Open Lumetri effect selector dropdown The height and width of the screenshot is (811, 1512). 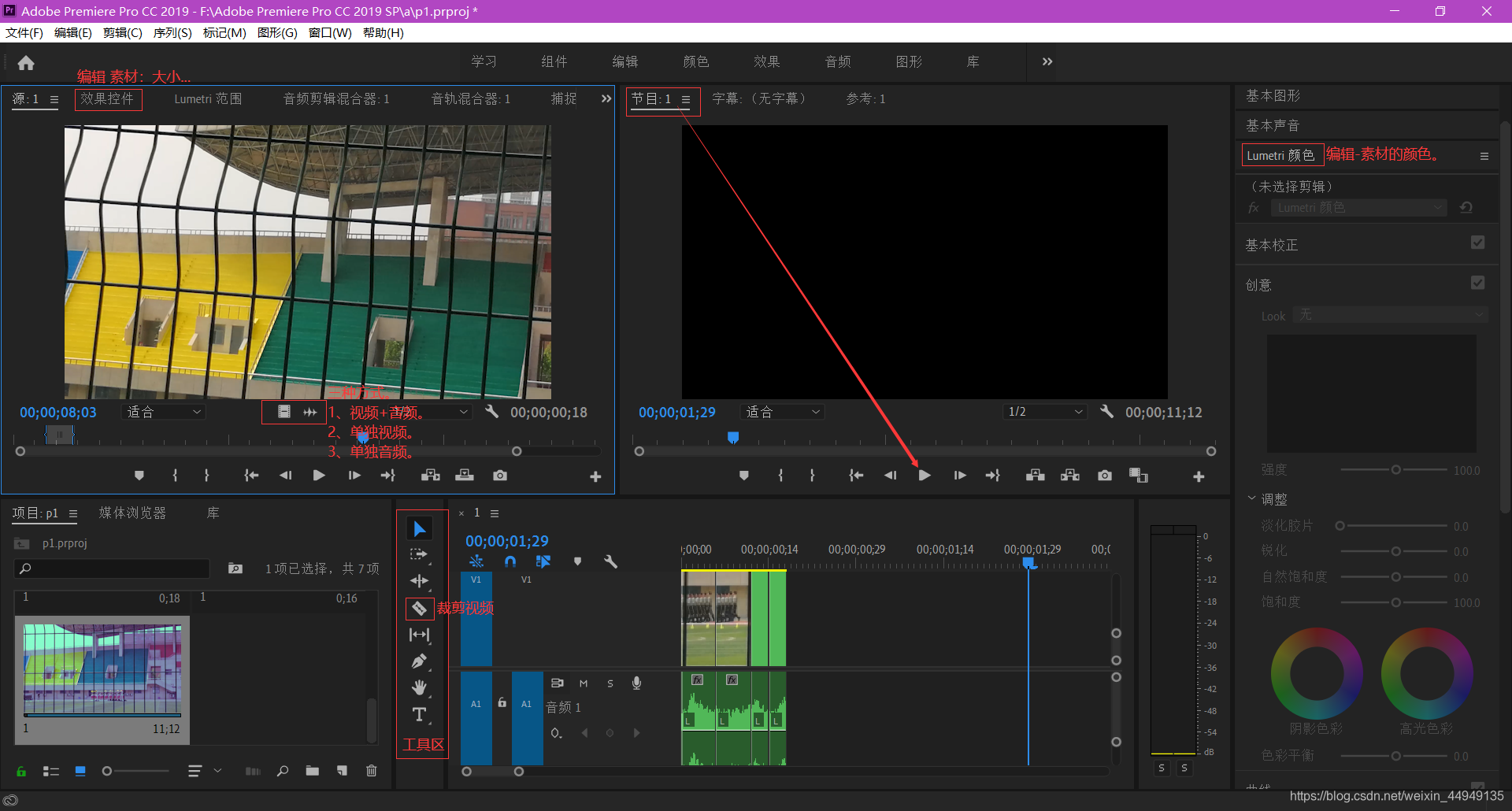pos(1358,208)
